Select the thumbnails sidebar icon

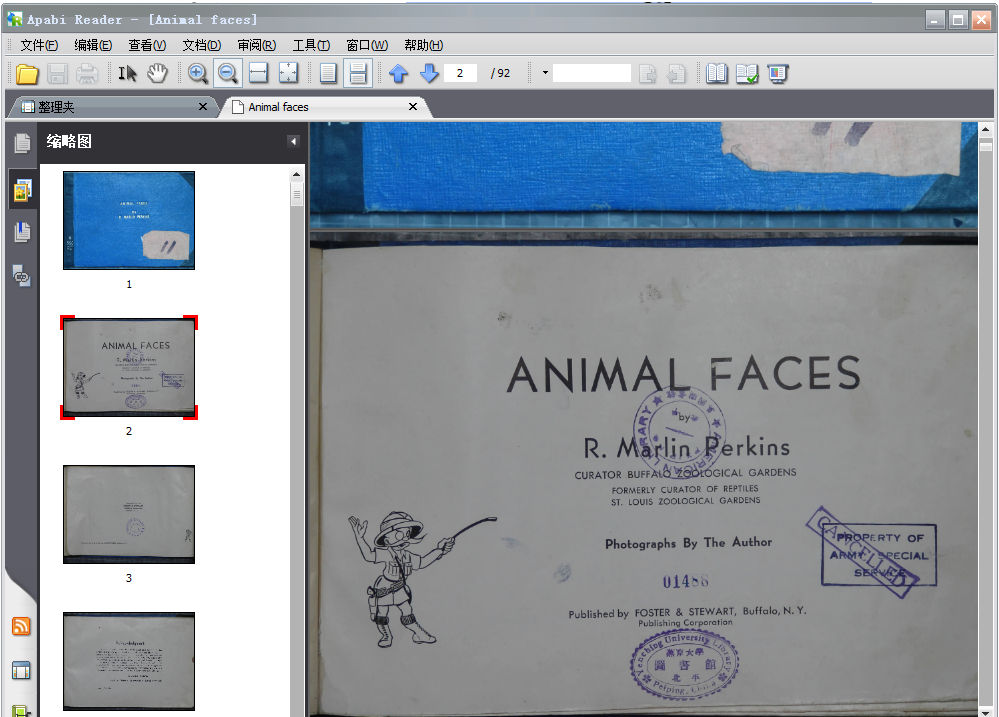(x=22, y=190)
